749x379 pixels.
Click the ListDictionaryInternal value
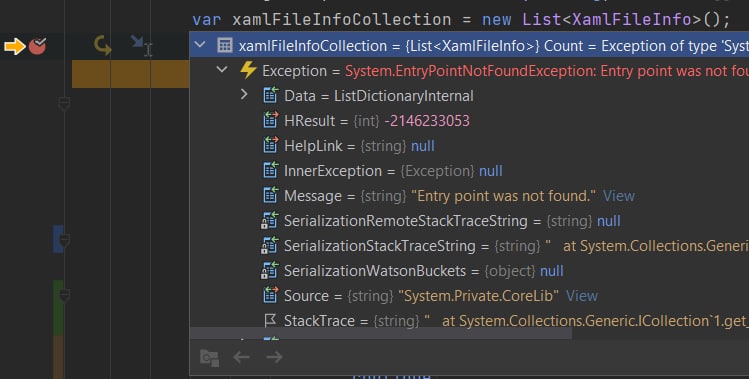pos(404,96)
